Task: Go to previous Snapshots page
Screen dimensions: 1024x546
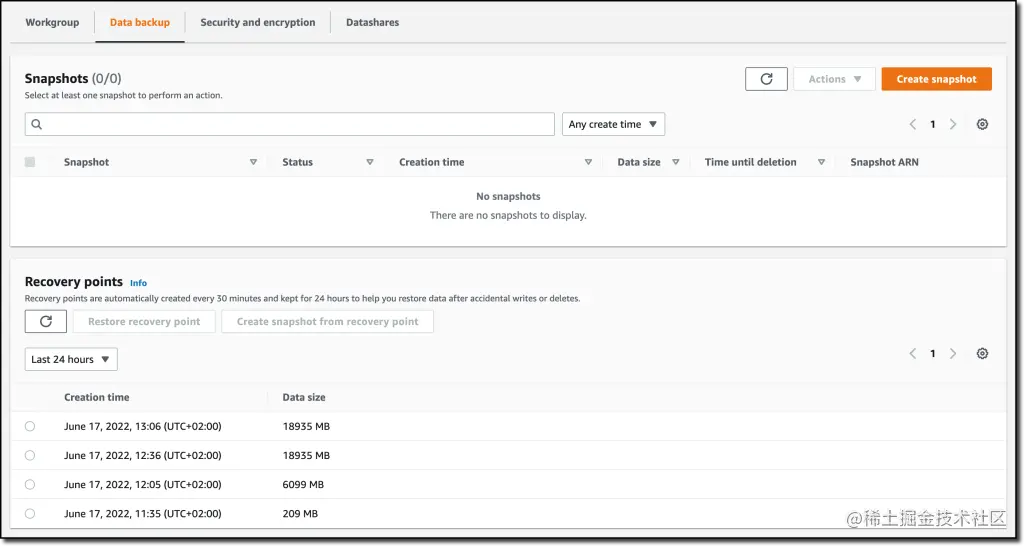Action: click(x=912, y=124)
